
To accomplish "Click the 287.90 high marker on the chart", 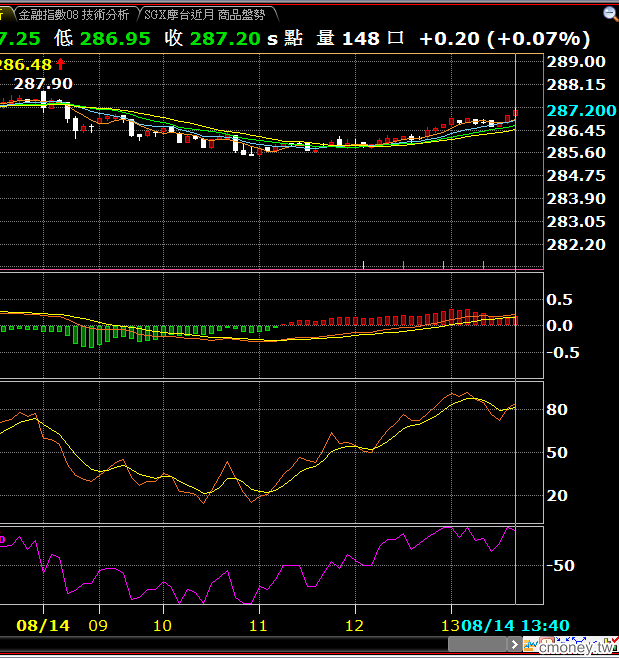I will 43,84.
